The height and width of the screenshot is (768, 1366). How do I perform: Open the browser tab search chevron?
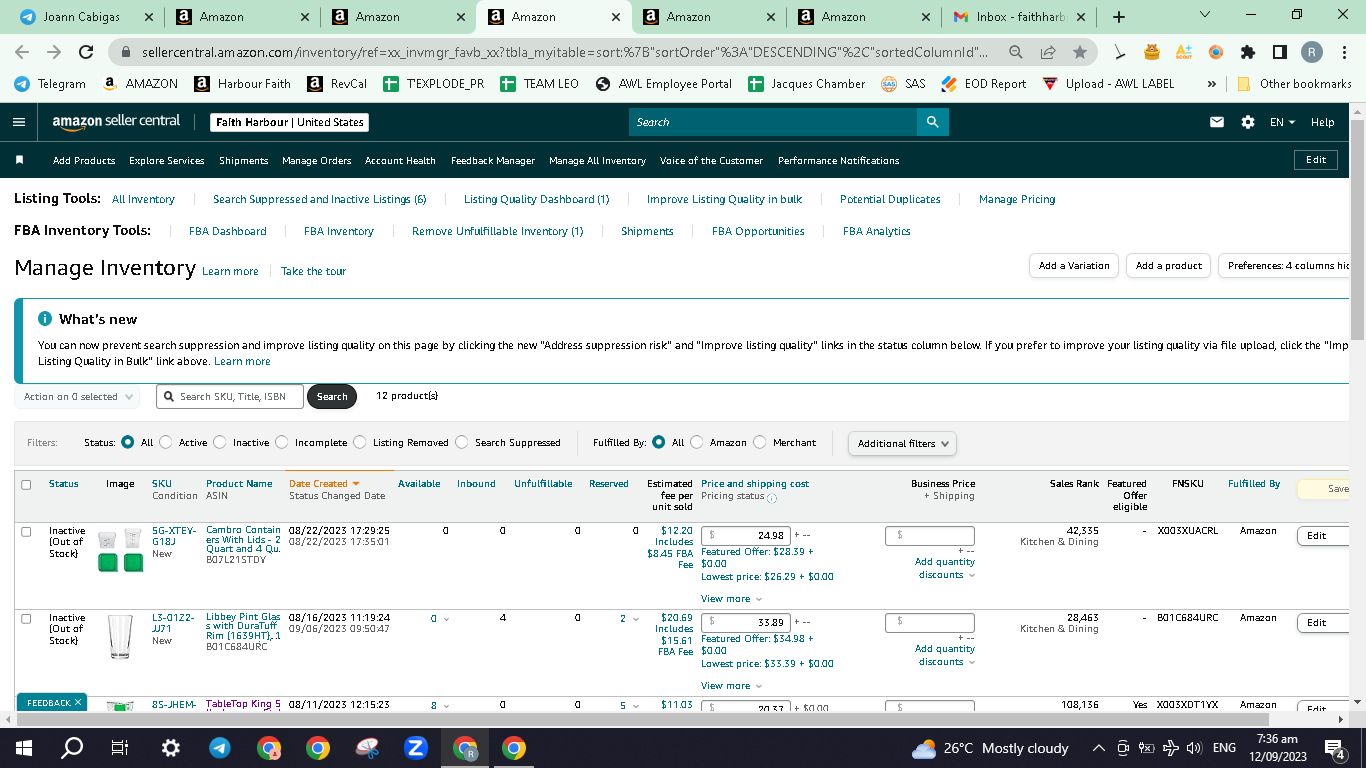[x=1204, y=15]
